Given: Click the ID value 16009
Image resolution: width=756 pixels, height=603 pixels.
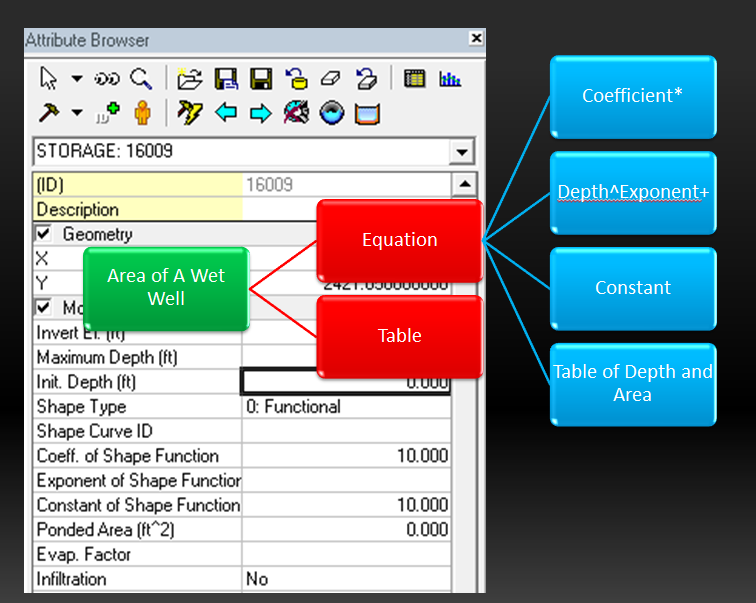Looking at the screenshot, I should [x=270, y=185].
